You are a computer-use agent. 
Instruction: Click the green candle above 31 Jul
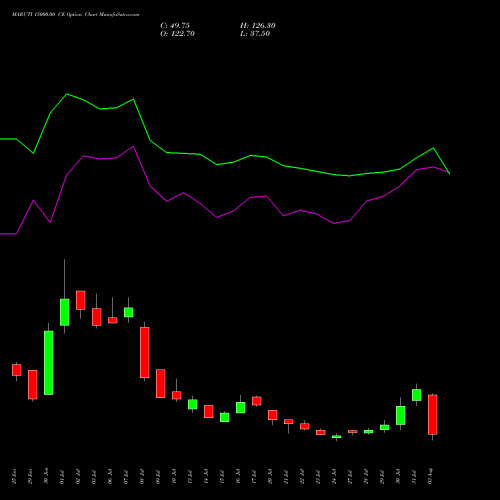(x=417, y=395)
